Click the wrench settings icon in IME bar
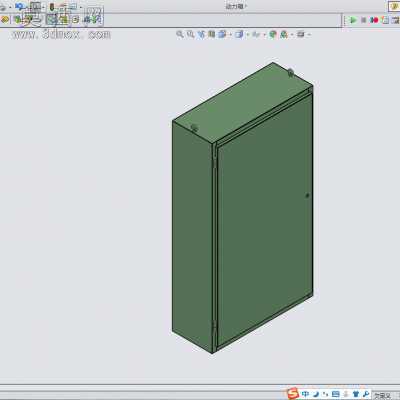 pyautogui.click(x=366, y=394)
